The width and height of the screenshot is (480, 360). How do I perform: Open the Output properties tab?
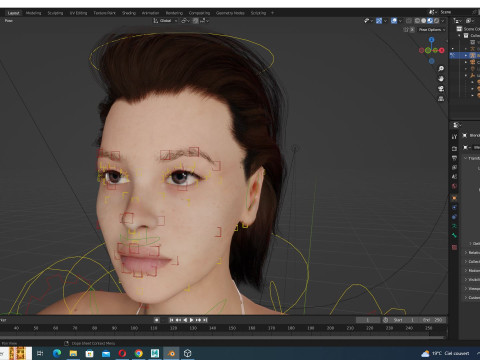point(454,158)
